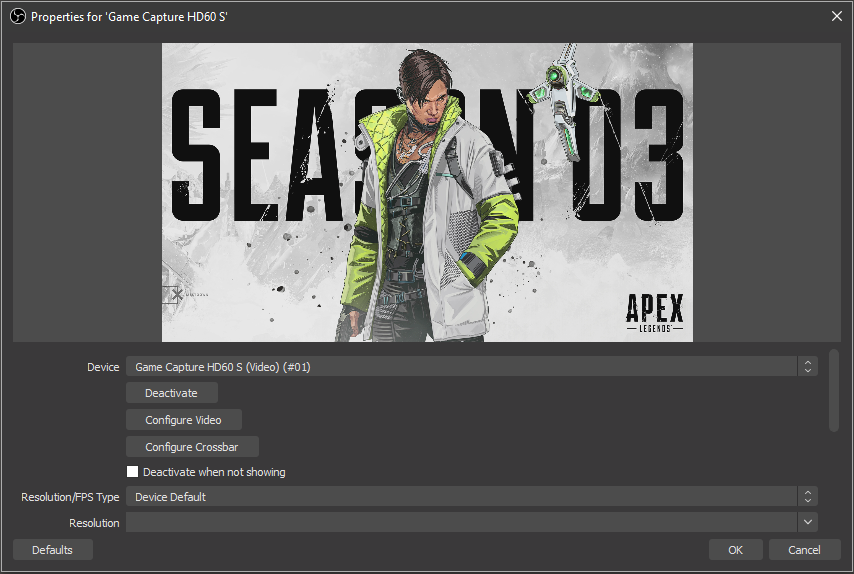The image size is (854, 574).
Task: Click the Deactivate button
Action: point(172,393)
